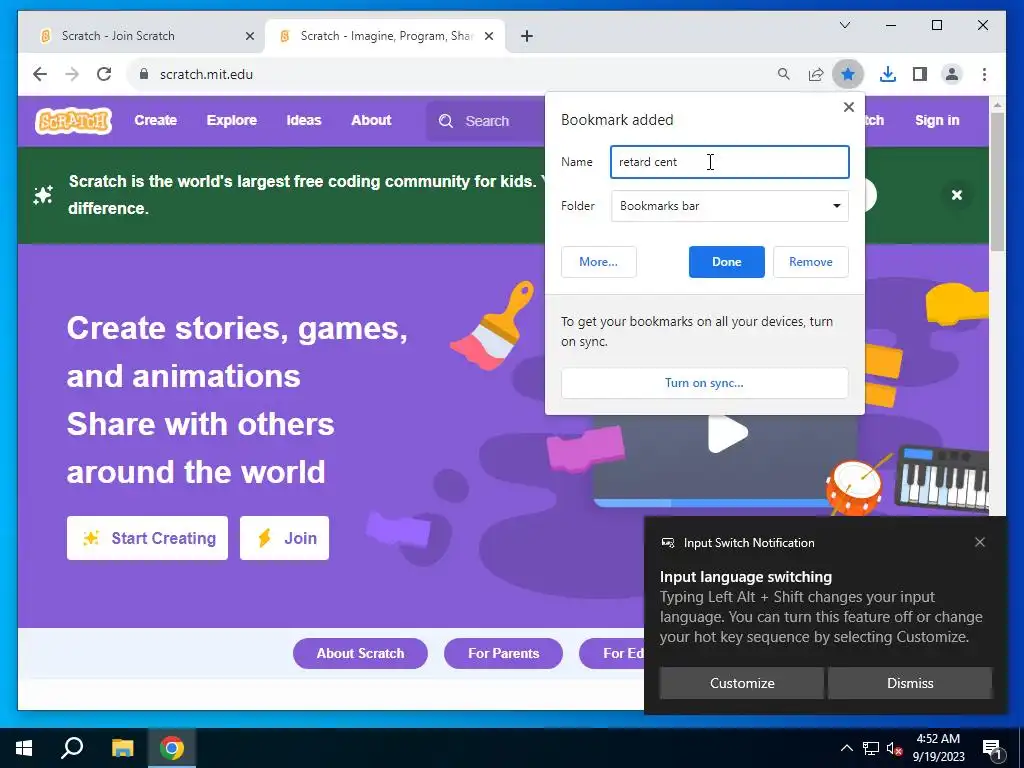The height and width of the screenshot is (768, 1024).
Task: Click the More... button
Action: coord(598,262)
